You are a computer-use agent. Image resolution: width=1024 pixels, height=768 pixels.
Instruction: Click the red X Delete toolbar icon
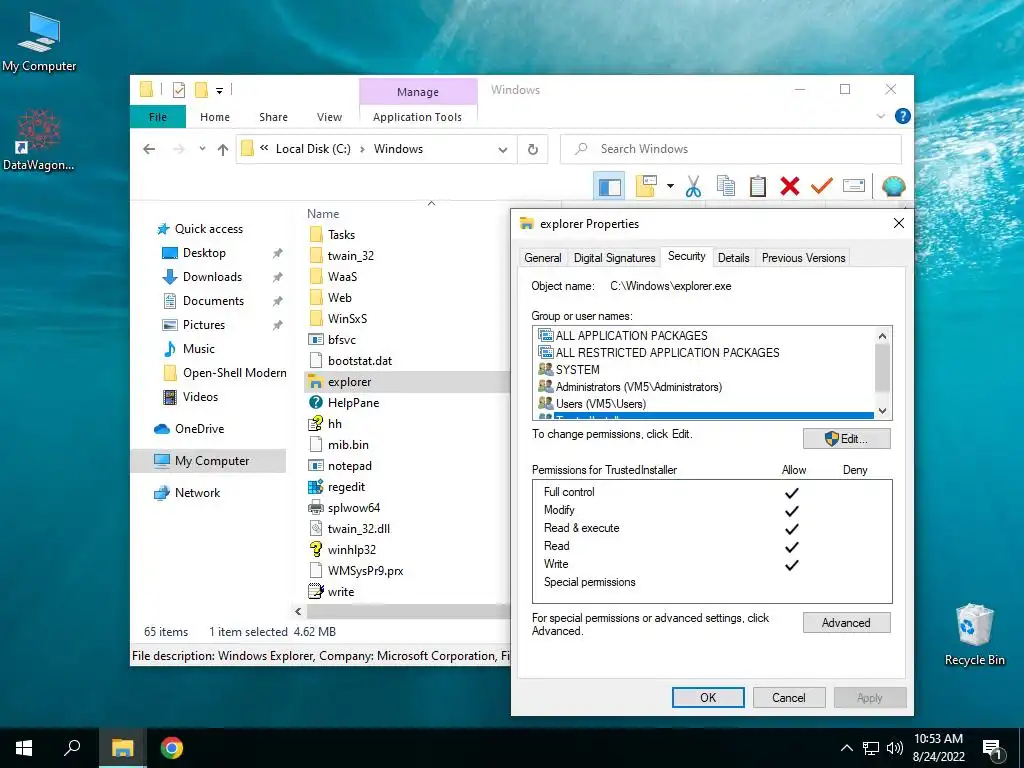pos(790,186)
